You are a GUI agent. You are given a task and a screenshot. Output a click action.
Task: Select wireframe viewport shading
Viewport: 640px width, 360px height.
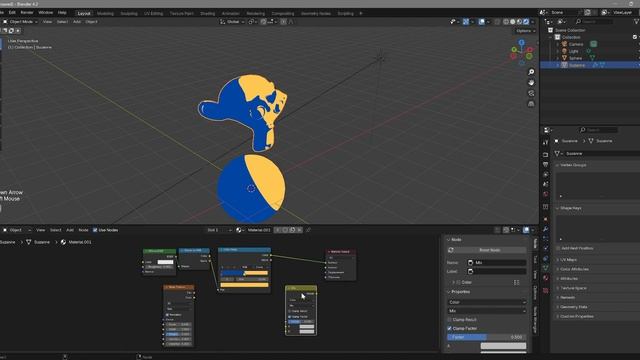point(506,22)
